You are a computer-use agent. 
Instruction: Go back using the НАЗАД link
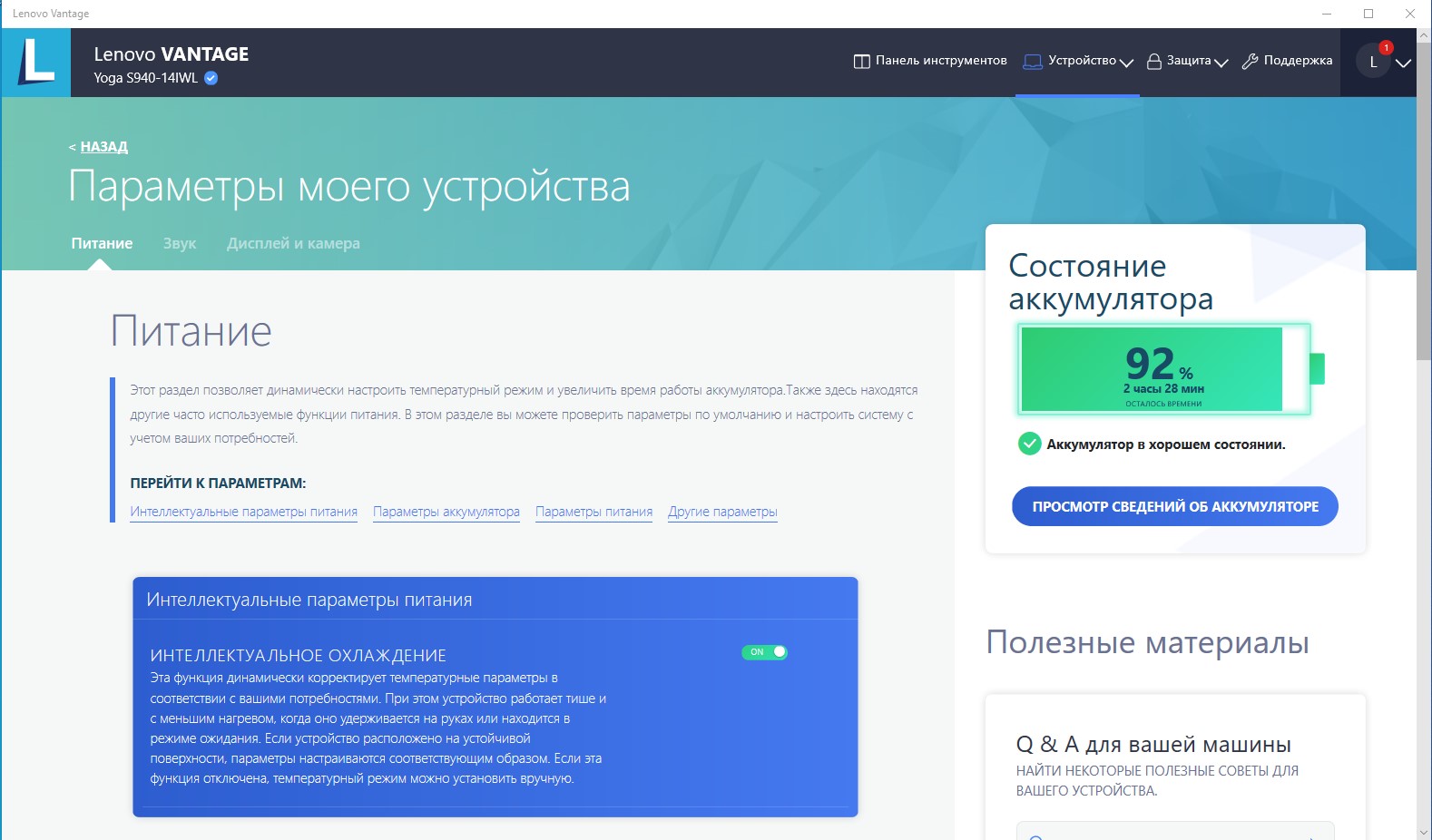(103, 146)
